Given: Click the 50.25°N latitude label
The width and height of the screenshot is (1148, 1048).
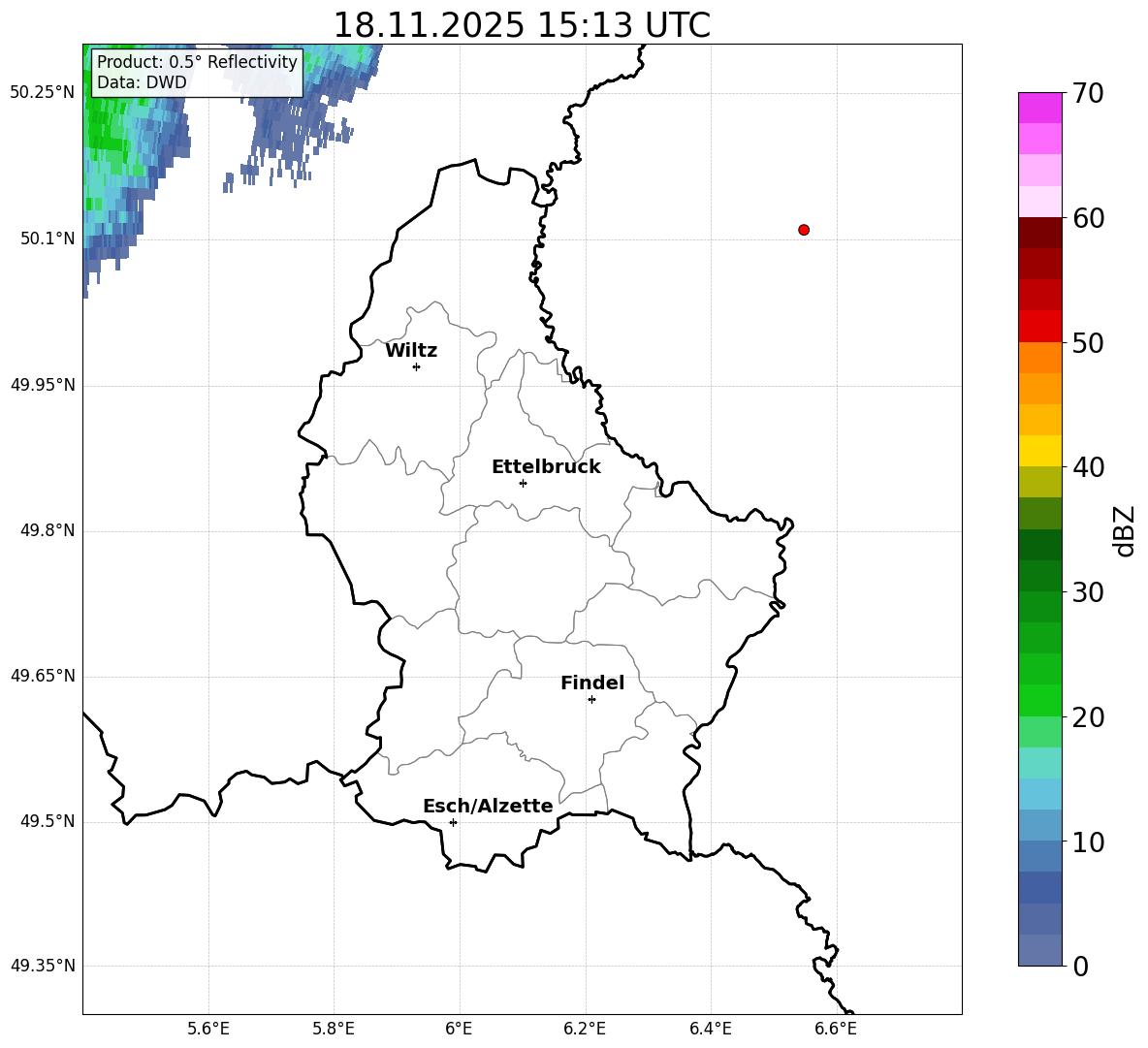Looking at the screenshot, I should click(44, 93).
